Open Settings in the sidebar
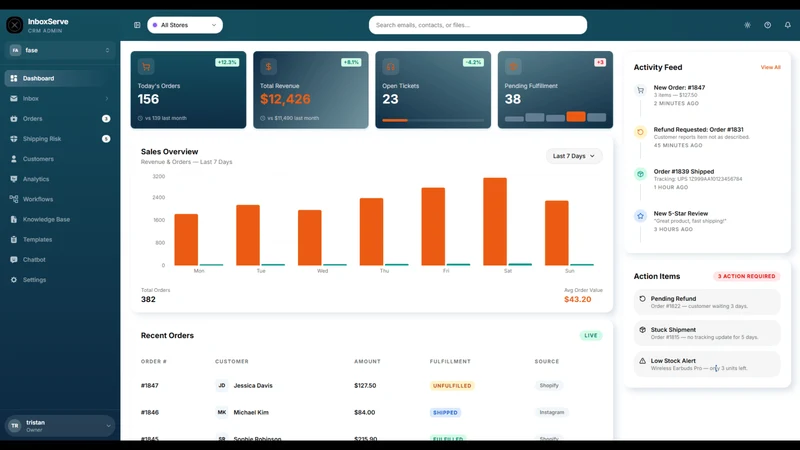This screenshot has height=450, width=800. (x=59, y=280)
